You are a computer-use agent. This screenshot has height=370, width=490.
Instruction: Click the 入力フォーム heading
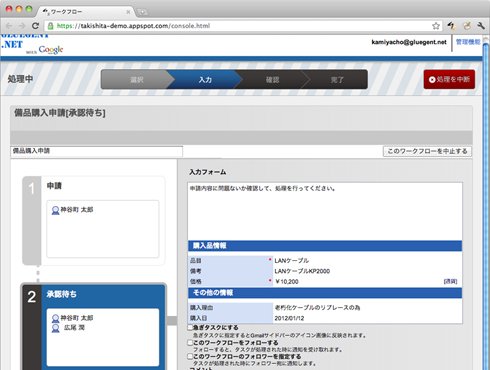[x=208, y=172]
